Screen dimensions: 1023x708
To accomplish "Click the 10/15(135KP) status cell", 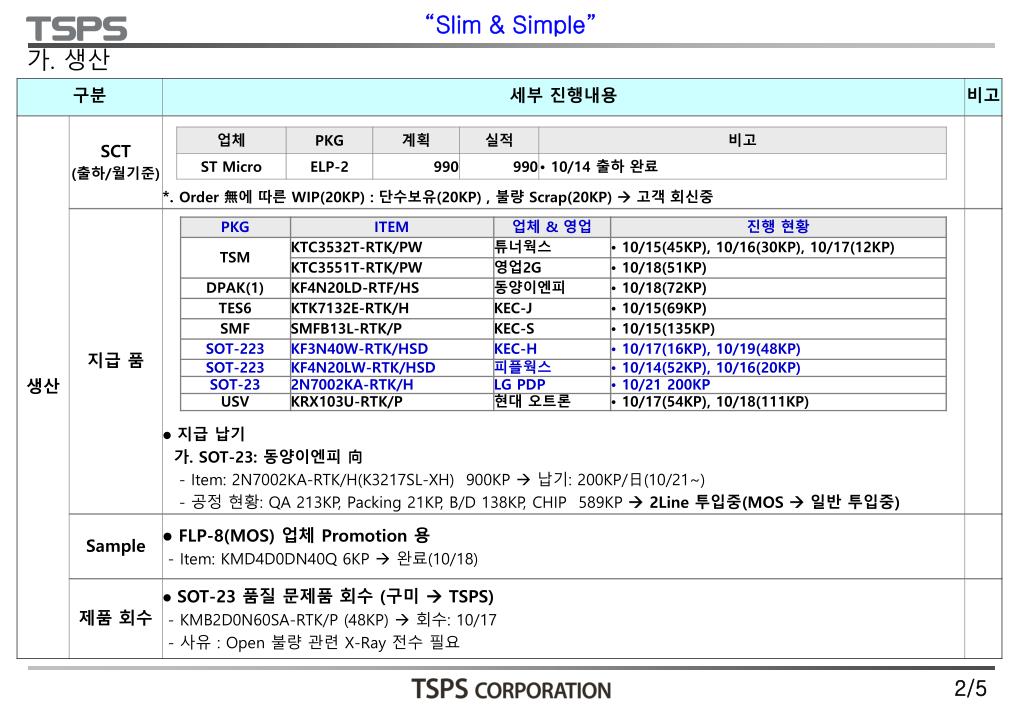I will pyautogui.click(x=778, y=329).
